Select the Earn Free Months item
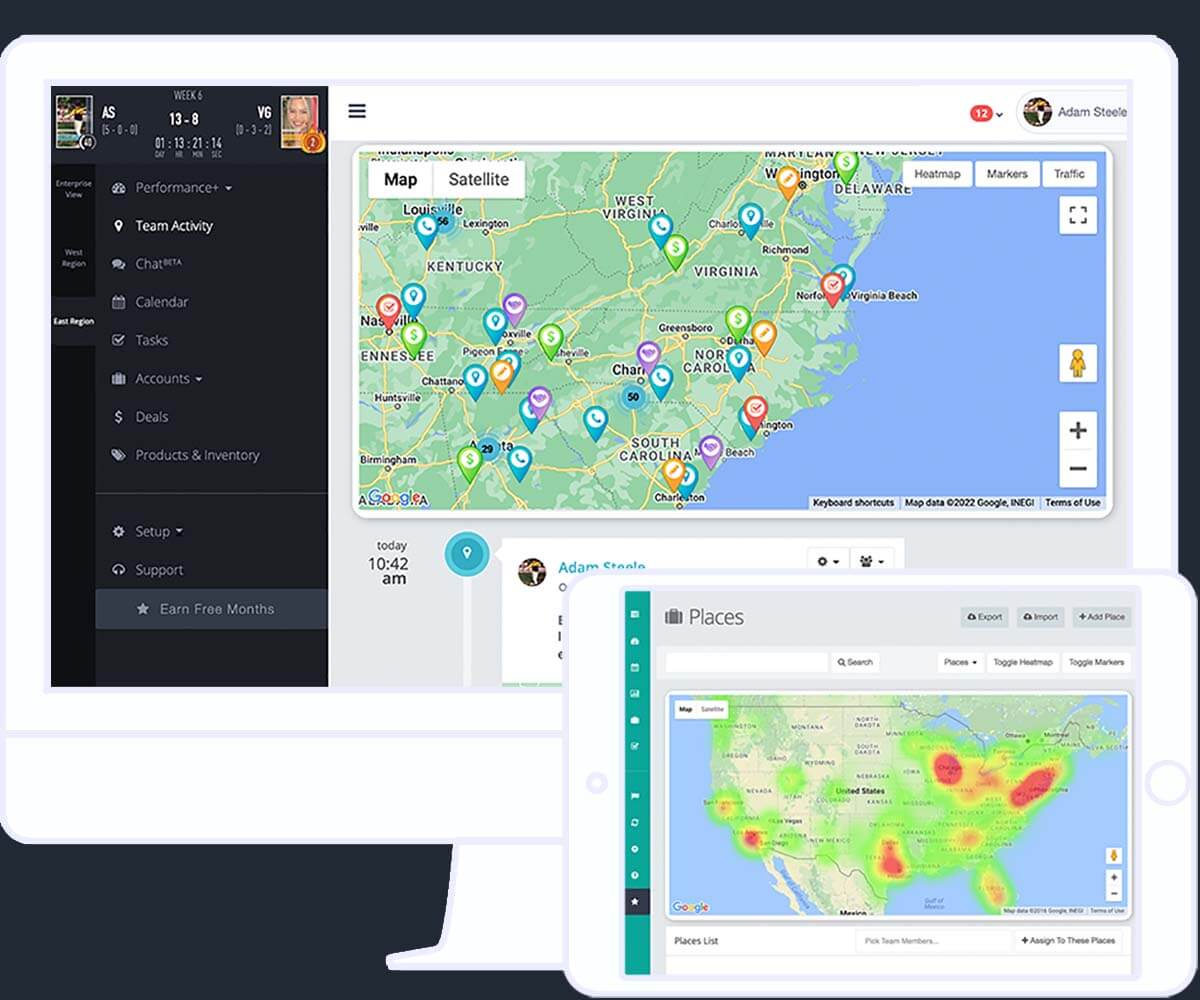1200x1000 pixels. (211, 609)
